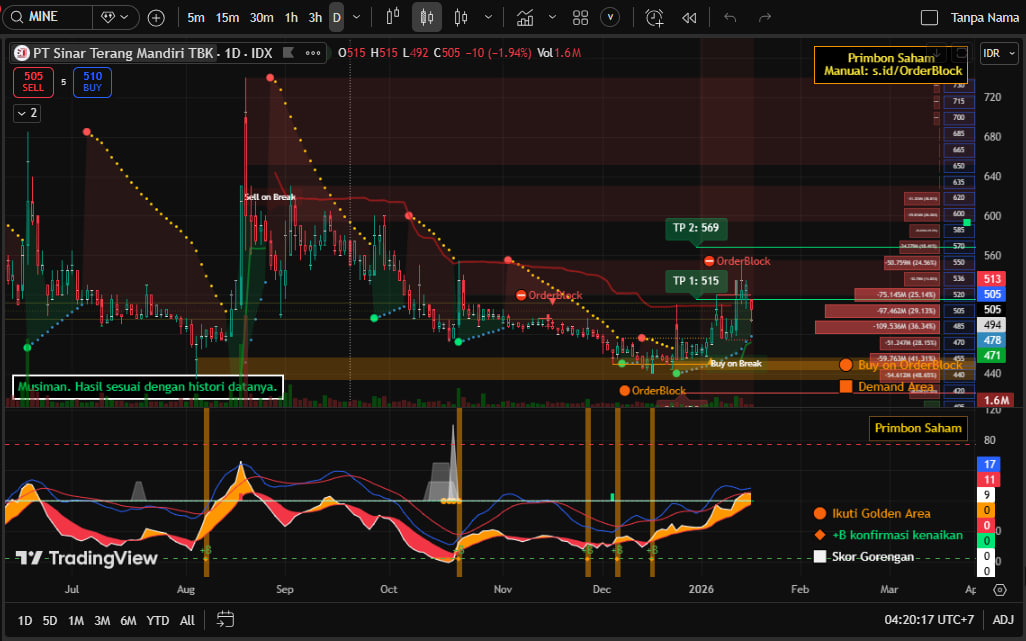Select the YTD date range tab

pyautogui.click(x=157, y=620)
